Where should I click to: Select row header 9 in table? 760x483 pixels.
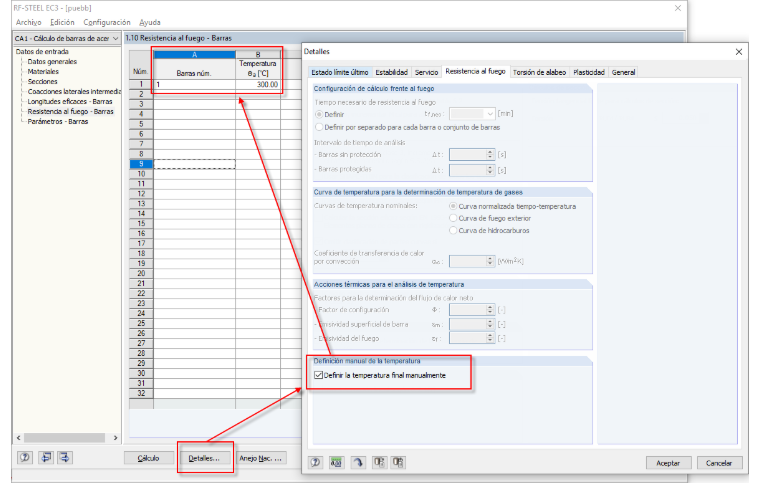click(x=141, y=164)
